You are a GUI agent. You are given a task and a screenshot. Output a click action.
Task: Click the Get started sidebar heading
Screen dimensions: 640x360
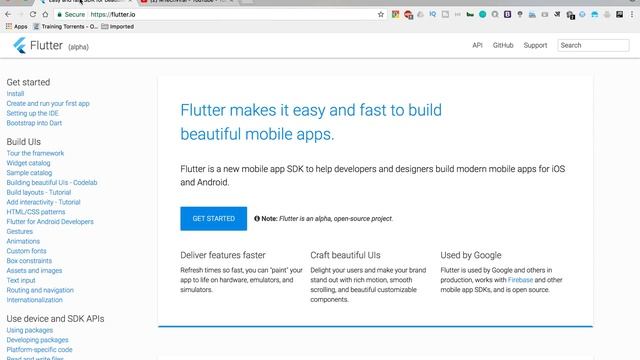[x=28, y=82]
